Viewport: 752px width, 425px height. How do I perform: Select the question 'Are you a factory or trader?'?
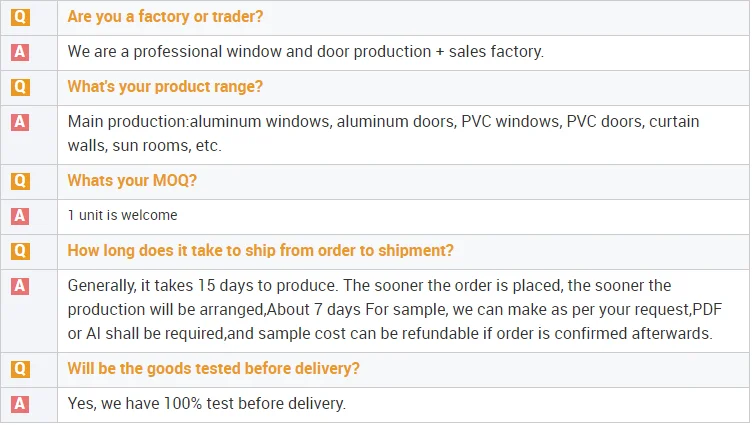tap(166, 18)
